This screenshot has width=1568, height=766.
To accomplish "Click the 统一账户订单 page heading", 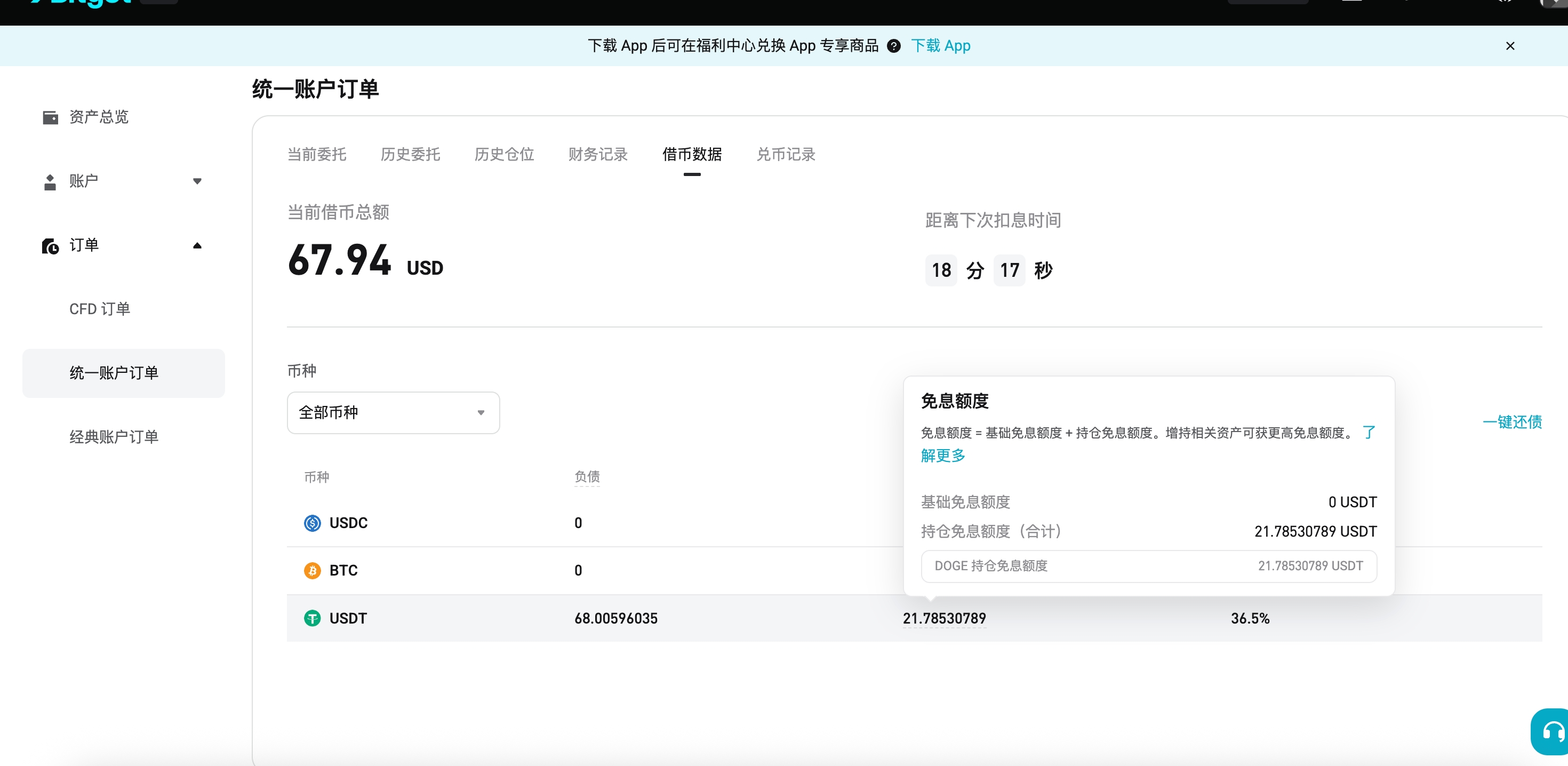I will pyautogui.click(x=315, y=89).
